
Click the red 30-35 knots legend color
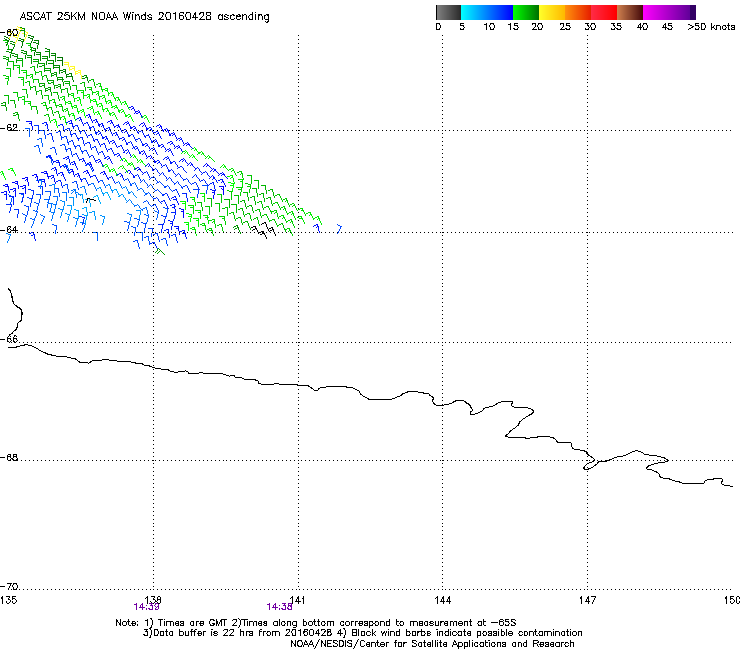click(x=604, y=12)
